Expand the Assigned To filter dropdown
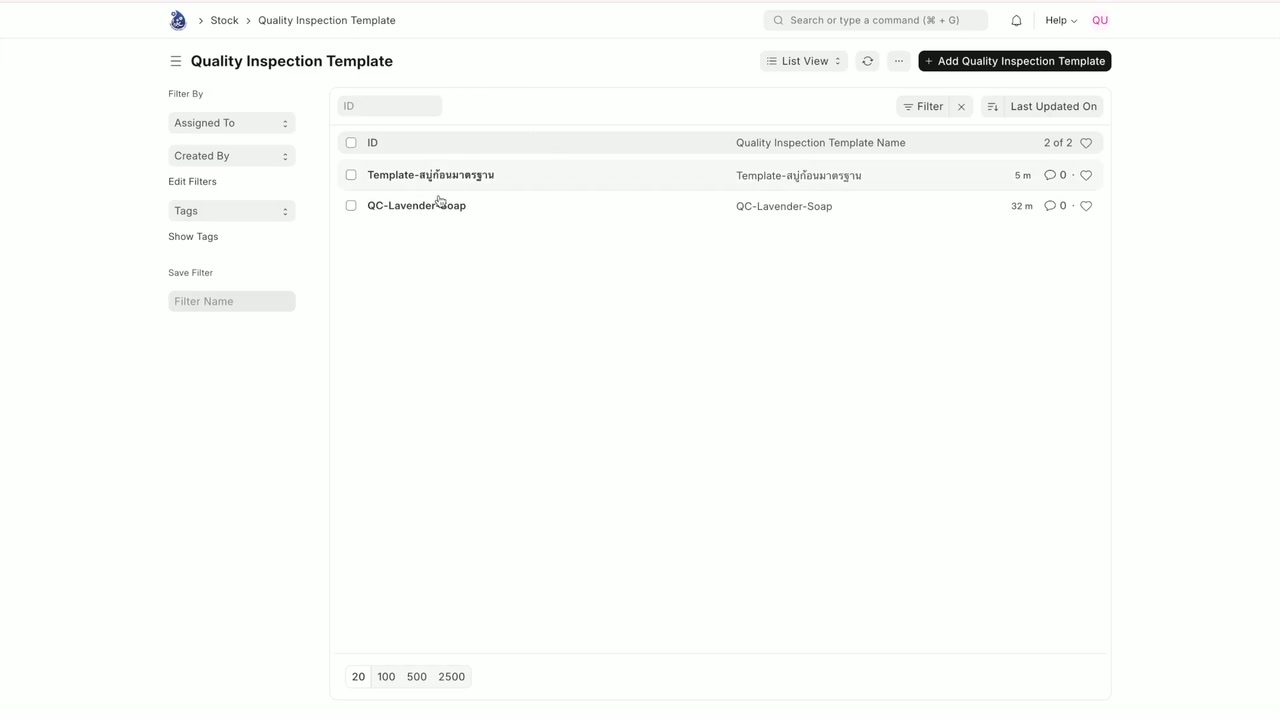 click(232, 123)
